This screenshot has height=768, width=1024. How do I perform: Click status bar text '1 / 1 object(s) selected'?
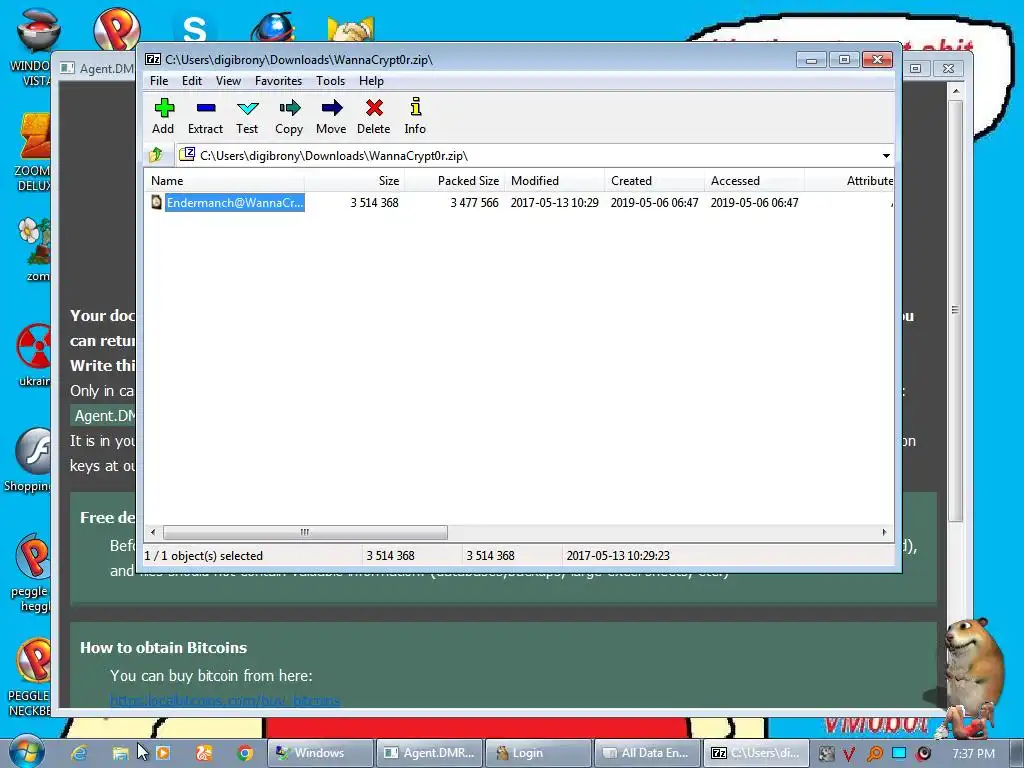[204, 556]
